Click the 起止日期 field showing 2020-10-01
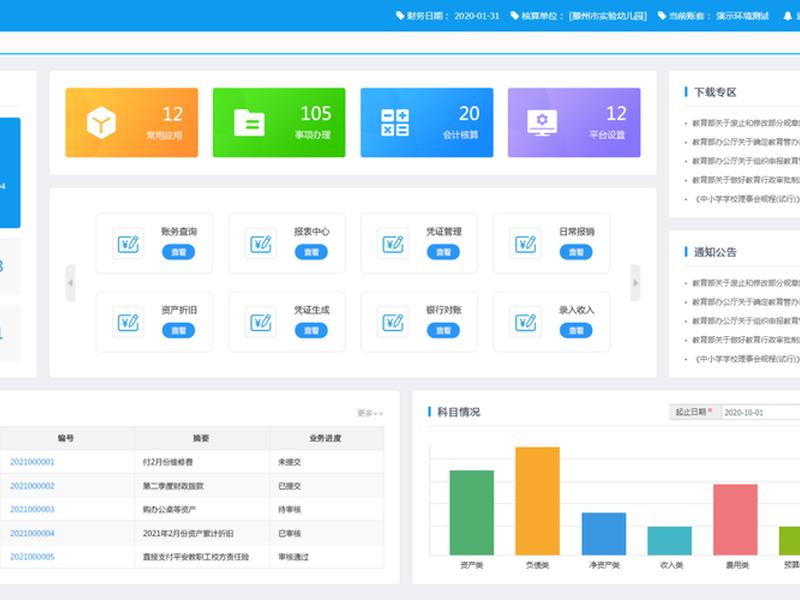 [x=760, y=412]
